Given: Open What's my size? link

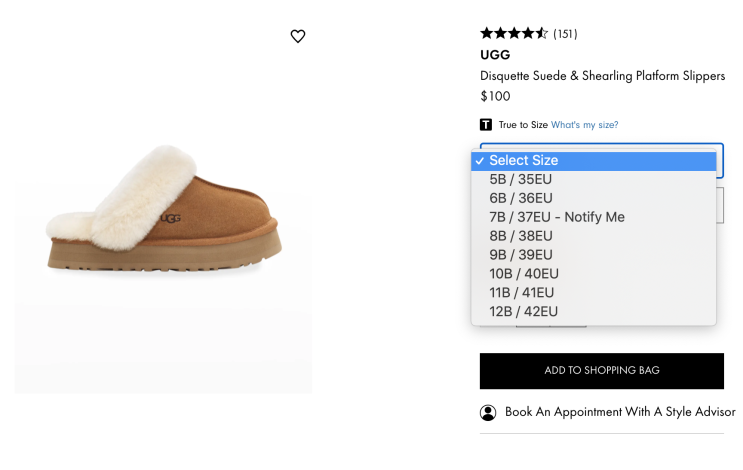Looking at the screenshot, I should click(x=584, y=125).
